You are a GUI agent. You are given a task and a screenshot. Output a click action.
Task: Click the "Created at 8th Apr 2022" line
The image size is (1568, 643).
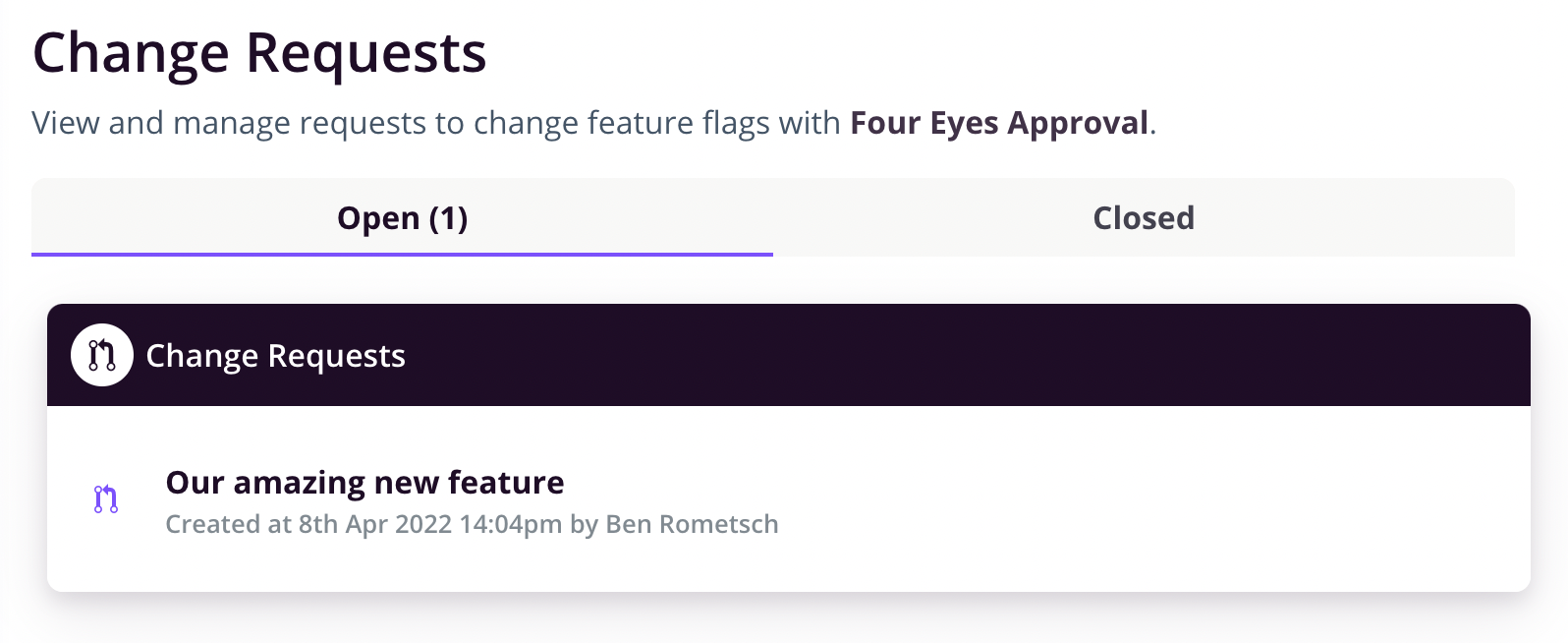pos(472,524)
